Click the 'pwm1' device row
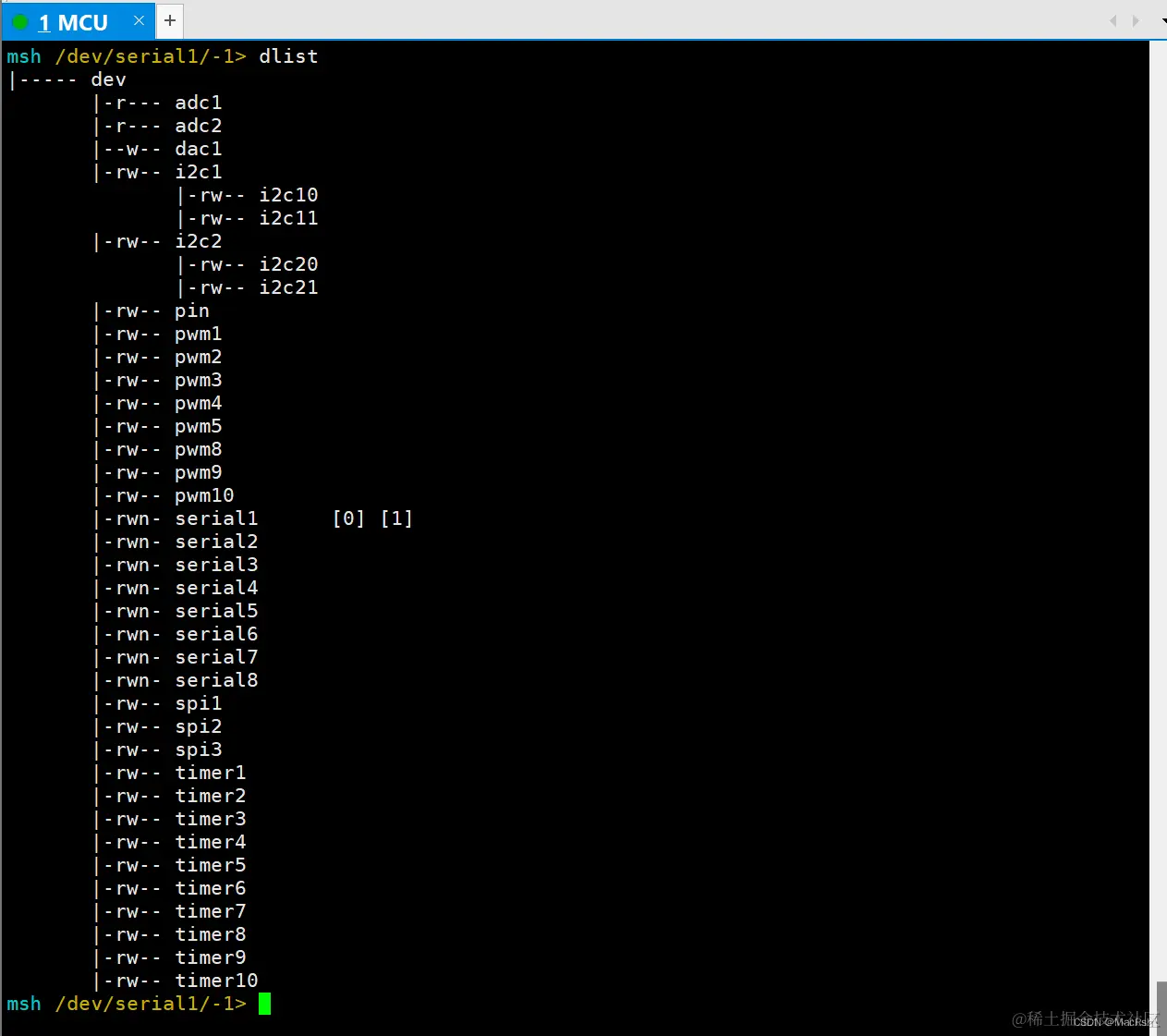 (158, 334)
